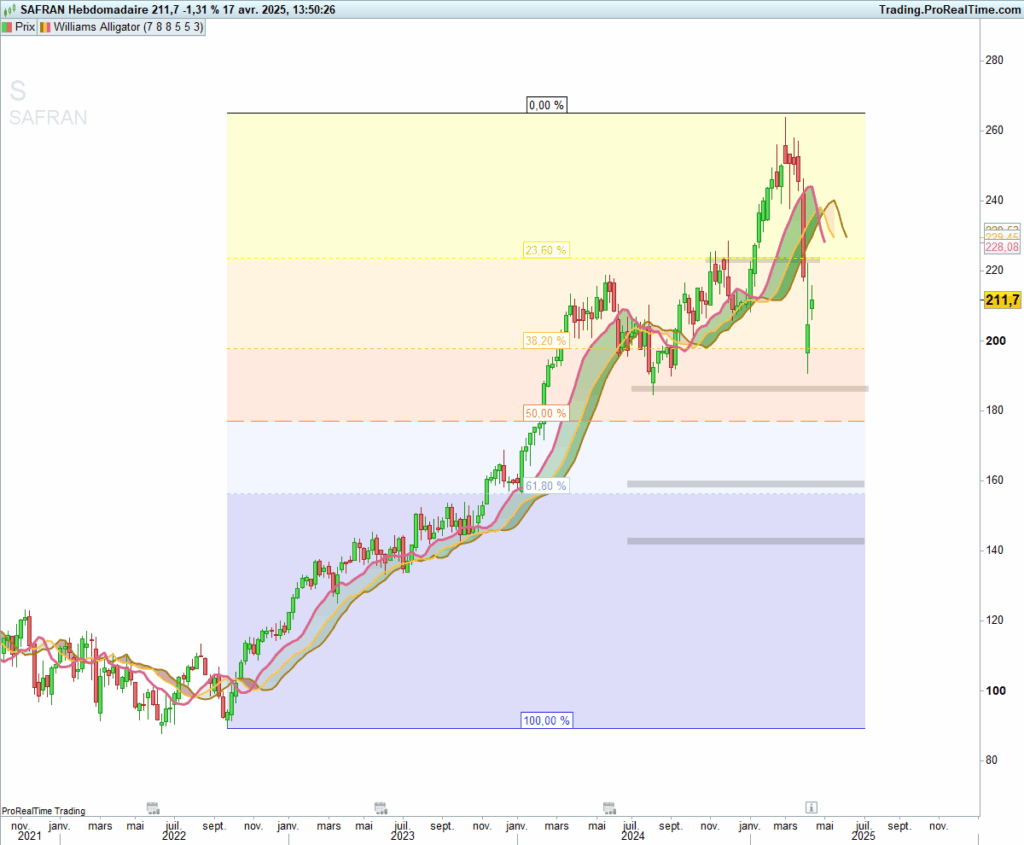Click the red-green Prix color icon
Viewport: 1024px width, 845px height.
8,28
